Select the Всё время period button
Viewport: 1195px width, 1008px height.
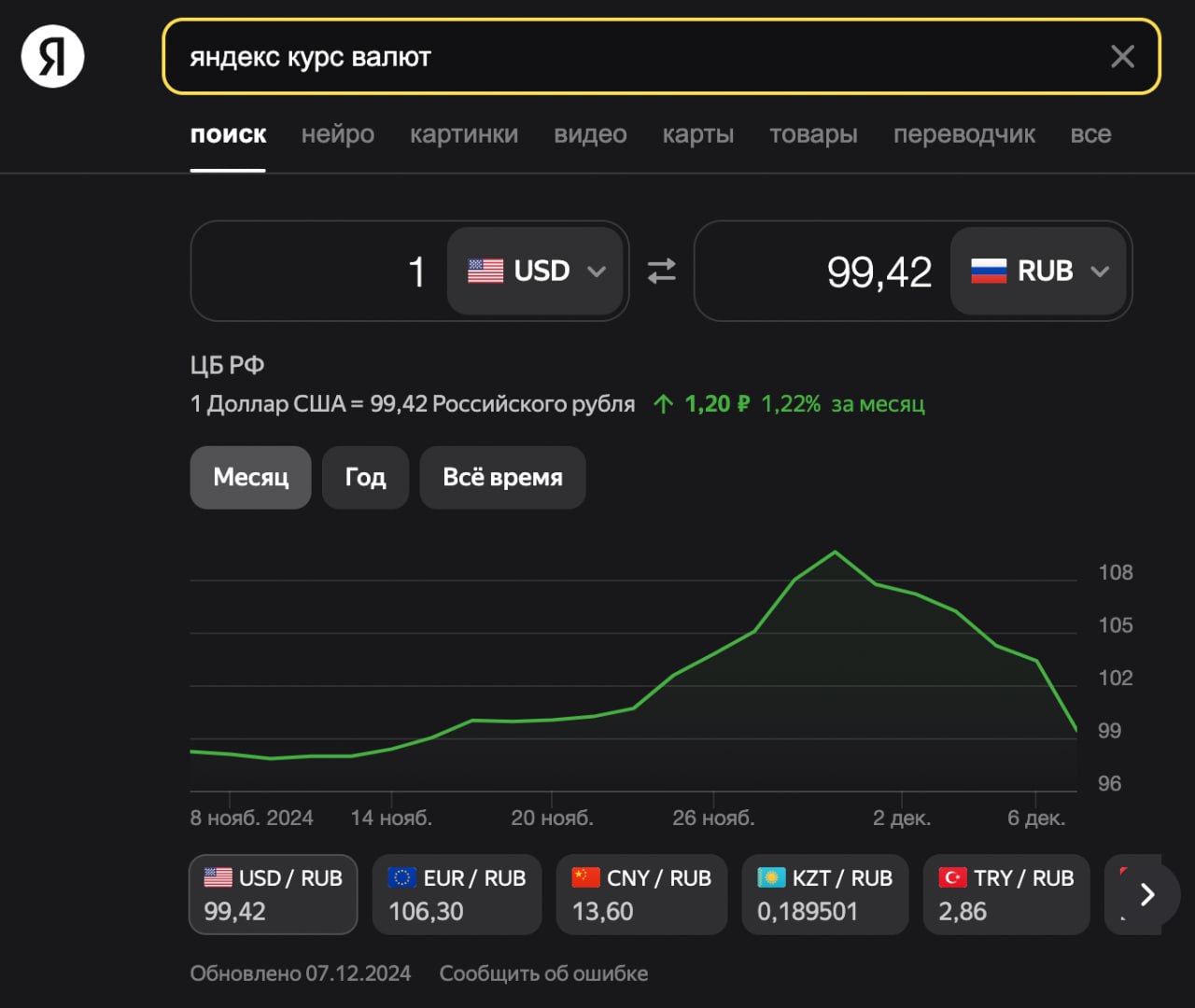click(502, 477)
